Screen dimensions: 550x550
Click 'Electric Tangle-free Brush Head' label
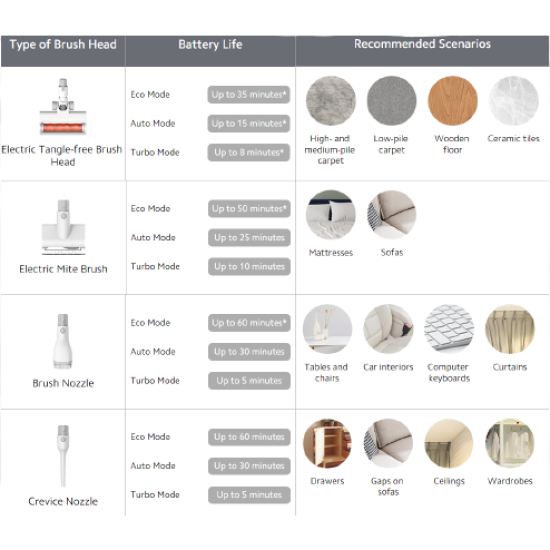pos(62,156)
